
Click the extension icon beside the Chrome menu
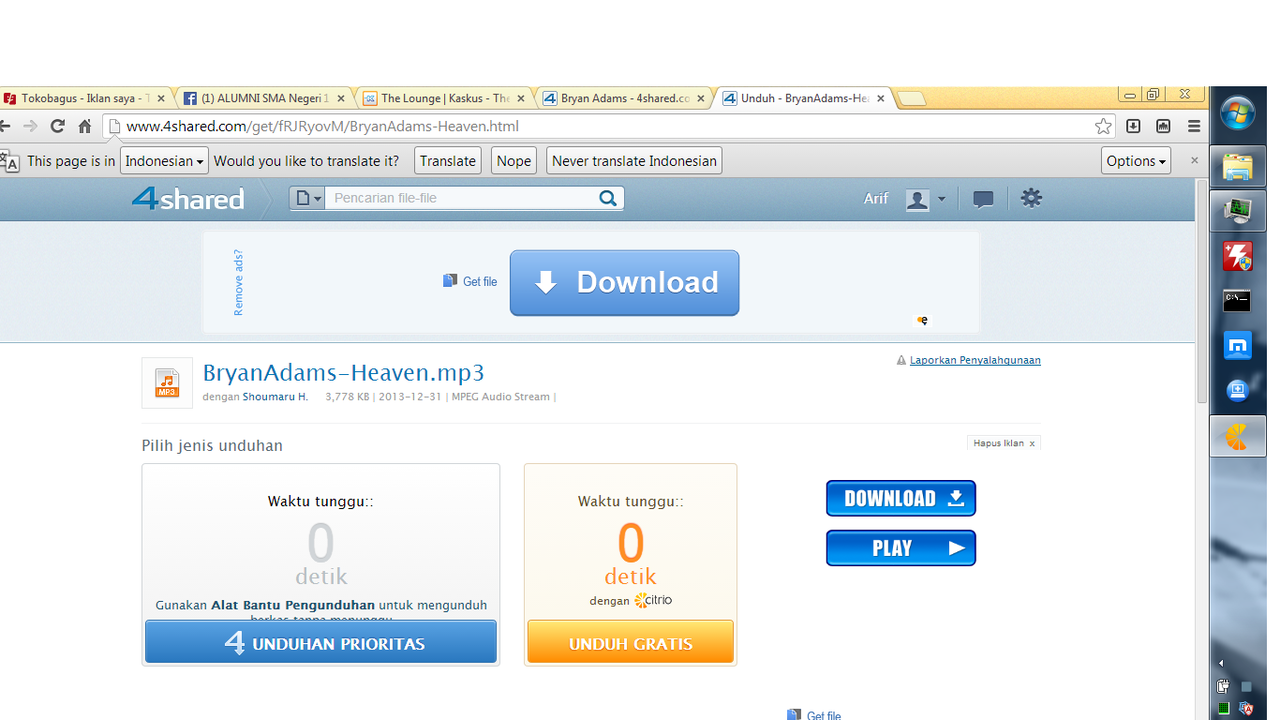click(1163, 126)
